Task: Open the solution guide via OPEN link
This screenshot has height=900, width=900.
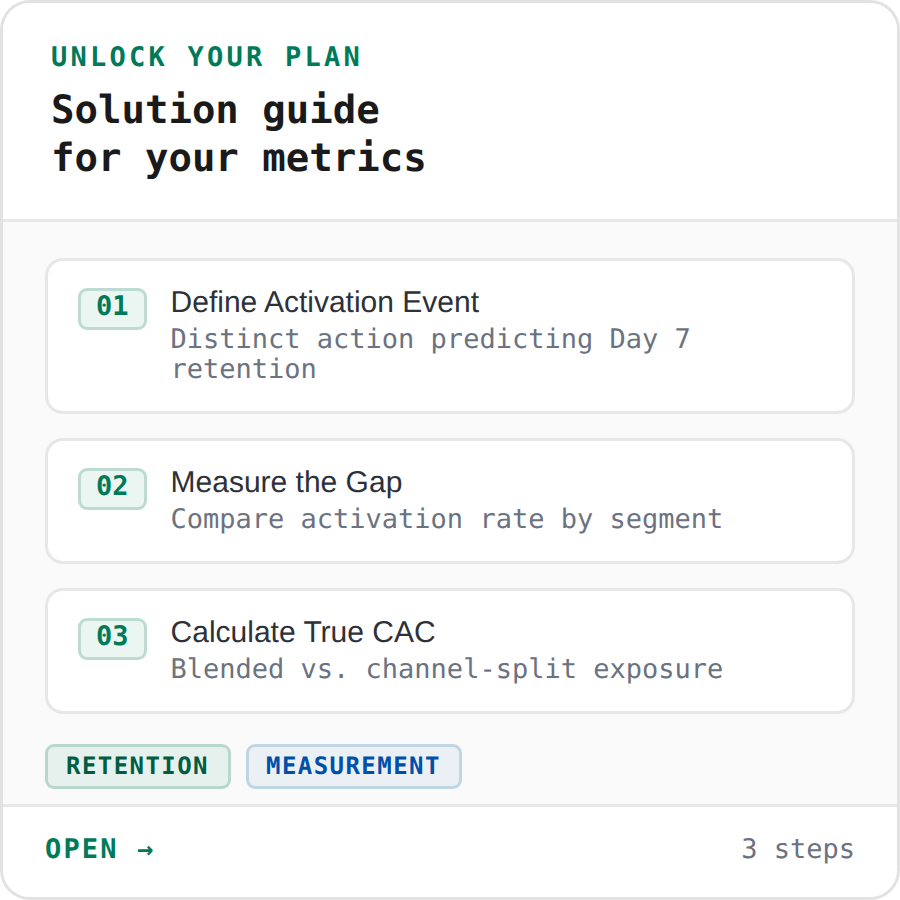Action: coord(100,849)
